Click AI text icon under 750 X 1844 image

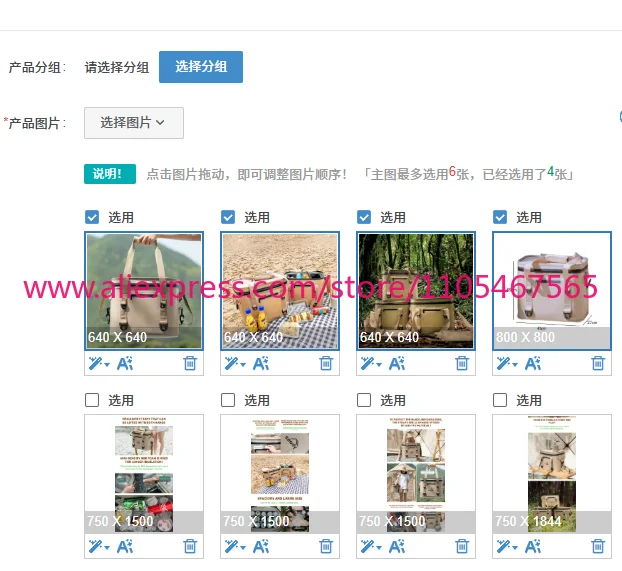tap(533, 546)
